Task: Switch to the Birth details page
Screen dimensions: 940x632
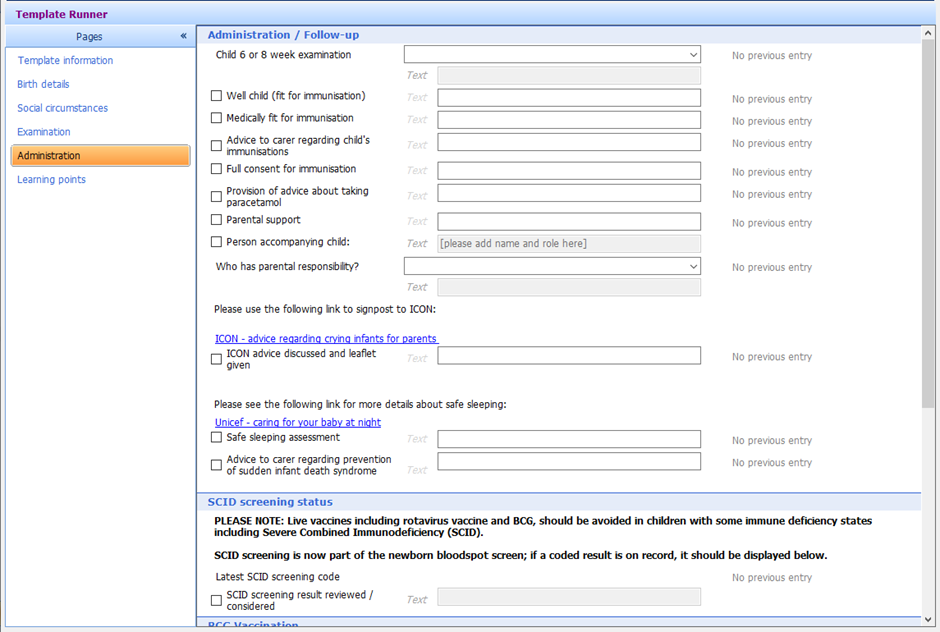Action: [x=43, y=83]
